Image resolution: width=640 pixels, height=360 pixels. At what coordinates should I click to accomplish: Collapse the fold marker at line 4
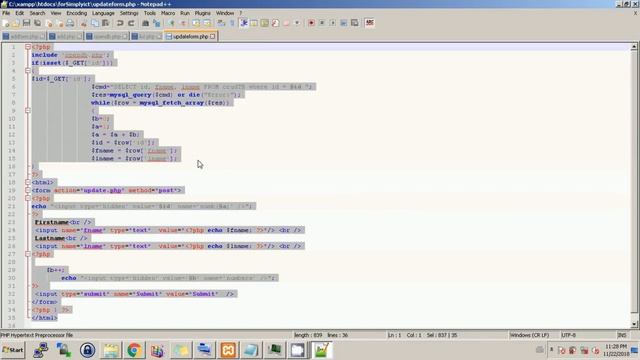click(28, 71)
